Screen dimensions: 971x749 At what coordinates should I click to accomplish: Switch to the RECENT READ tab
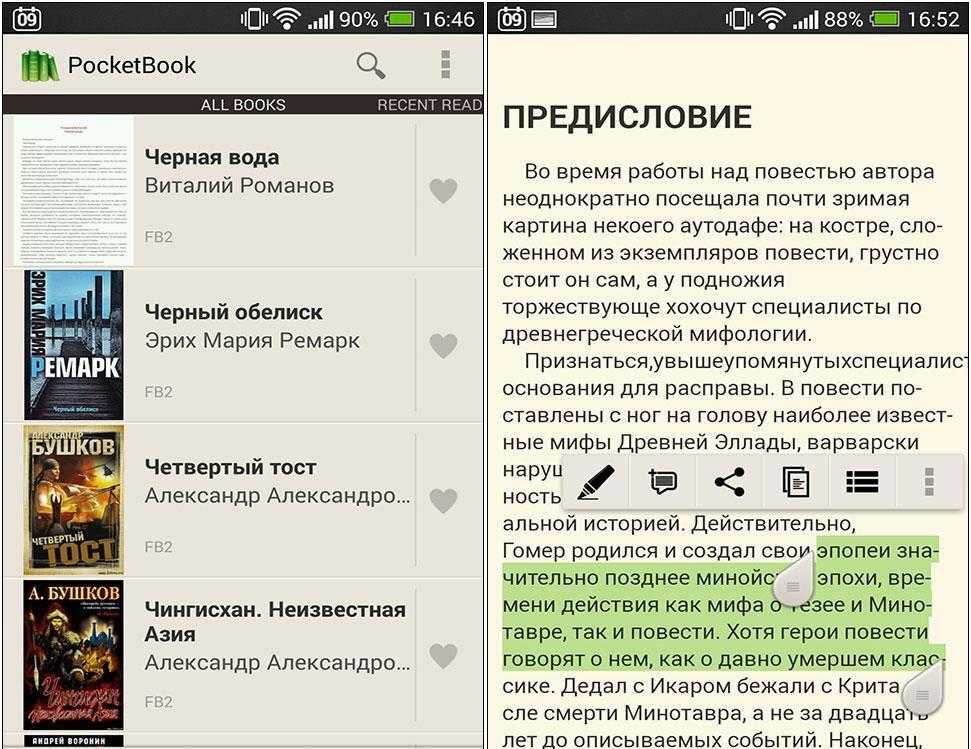coord(430,105)
